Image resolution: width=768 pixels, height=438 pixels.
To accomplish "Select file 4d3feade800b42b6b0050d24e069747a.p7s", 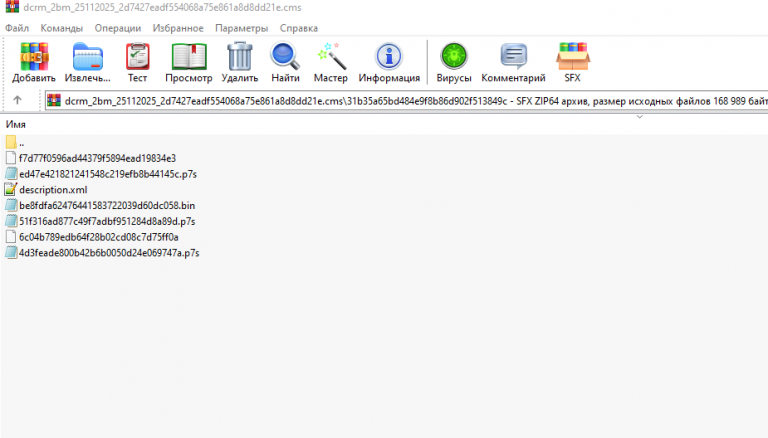I will coord(109,253).
